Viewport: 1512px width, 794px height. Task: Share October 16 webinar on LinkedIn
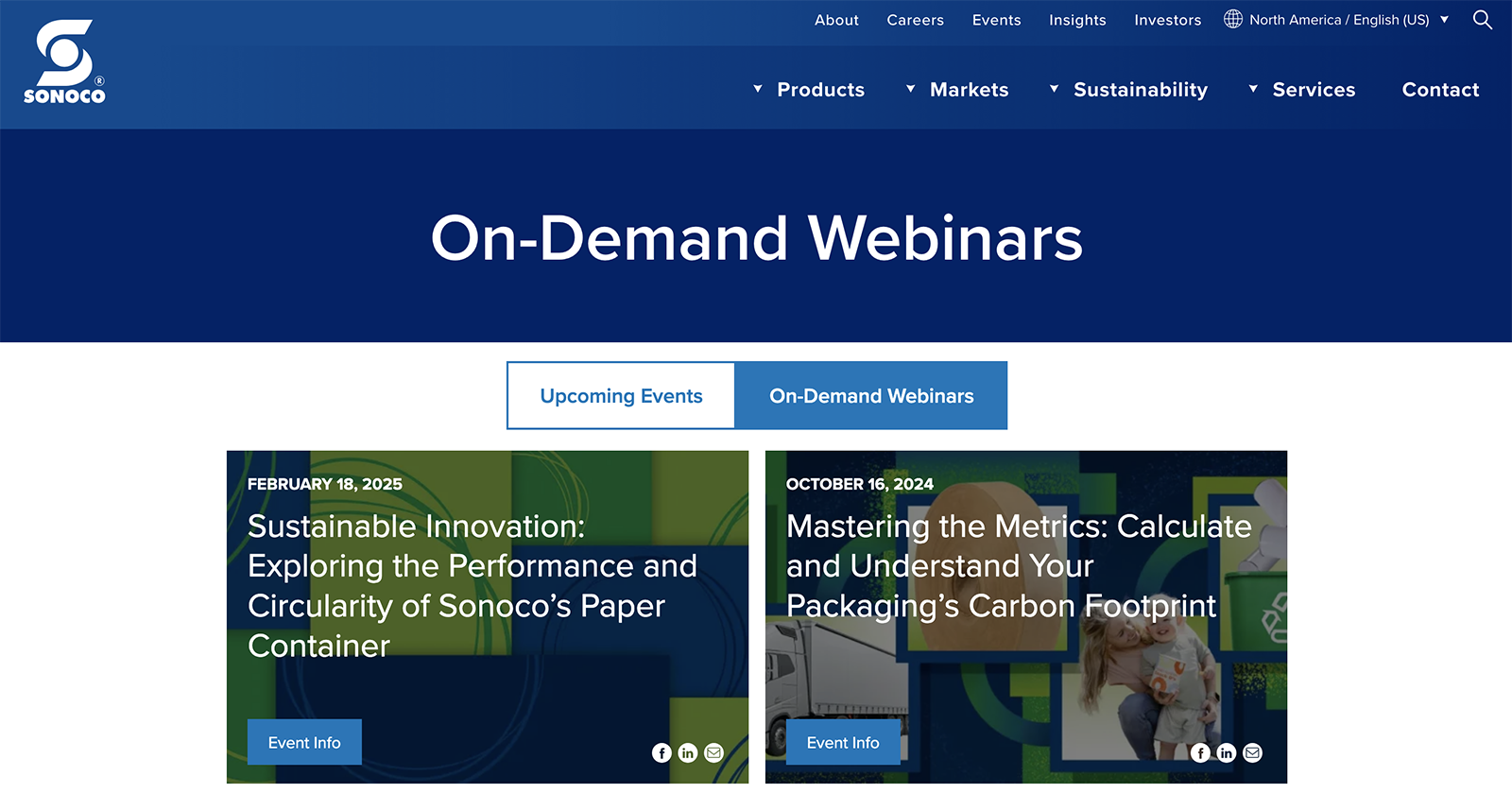pos(1227,752)
